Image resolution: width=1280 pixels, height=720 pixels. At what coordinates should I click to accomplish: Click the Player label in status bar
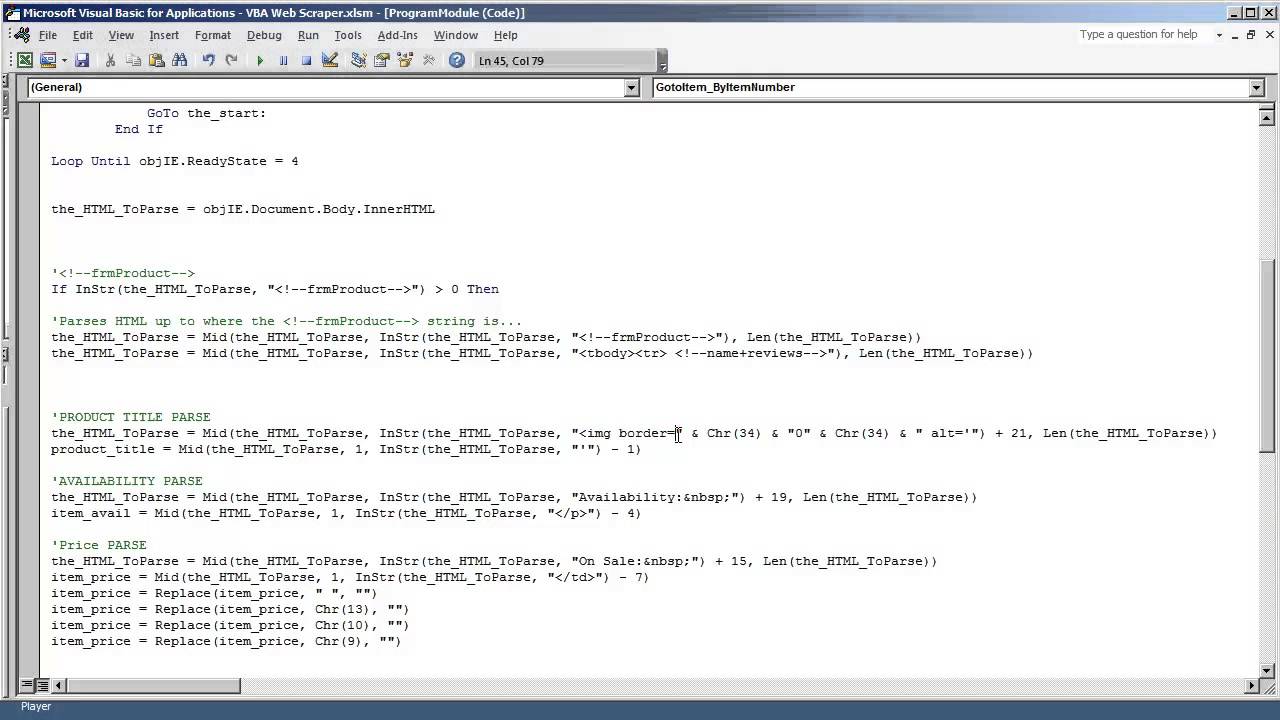[x=36, y=706]
